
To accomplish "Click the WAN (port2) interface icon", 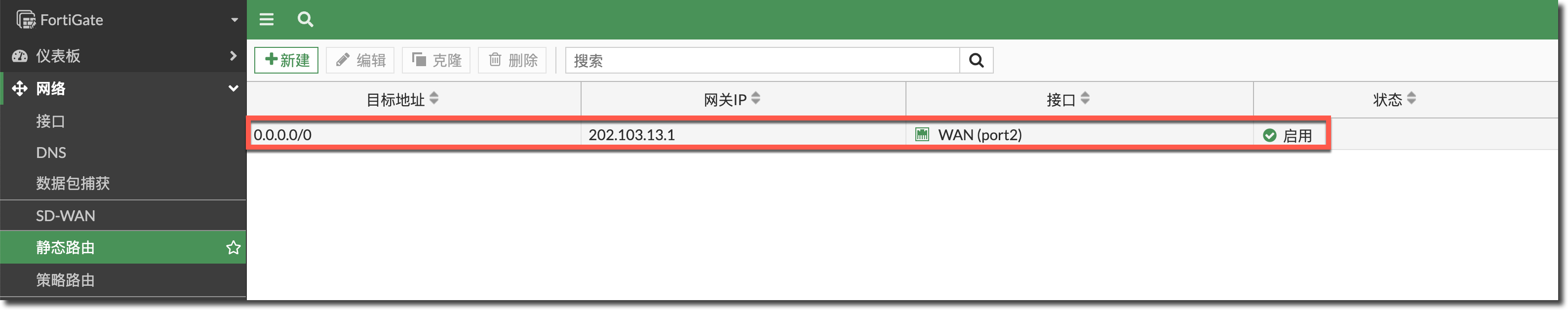I will (922, 135).
